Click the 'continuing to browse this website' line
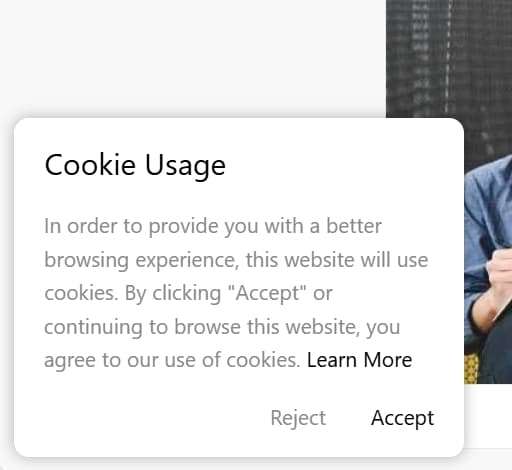Viewport: 512px width, 470px height. pos(222,327)
